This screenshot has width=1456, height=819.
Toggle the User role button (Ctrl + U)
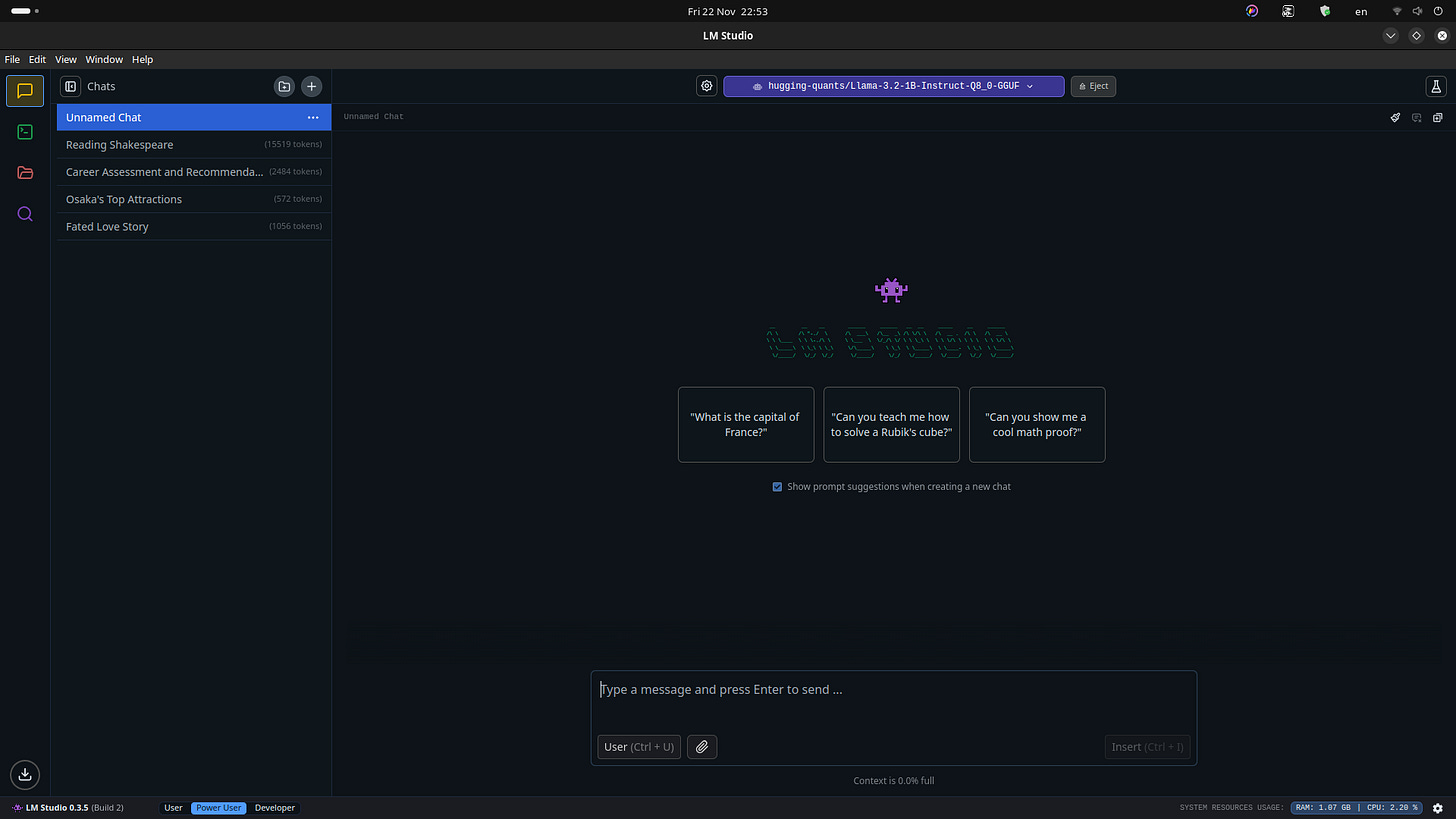point(639,747)
